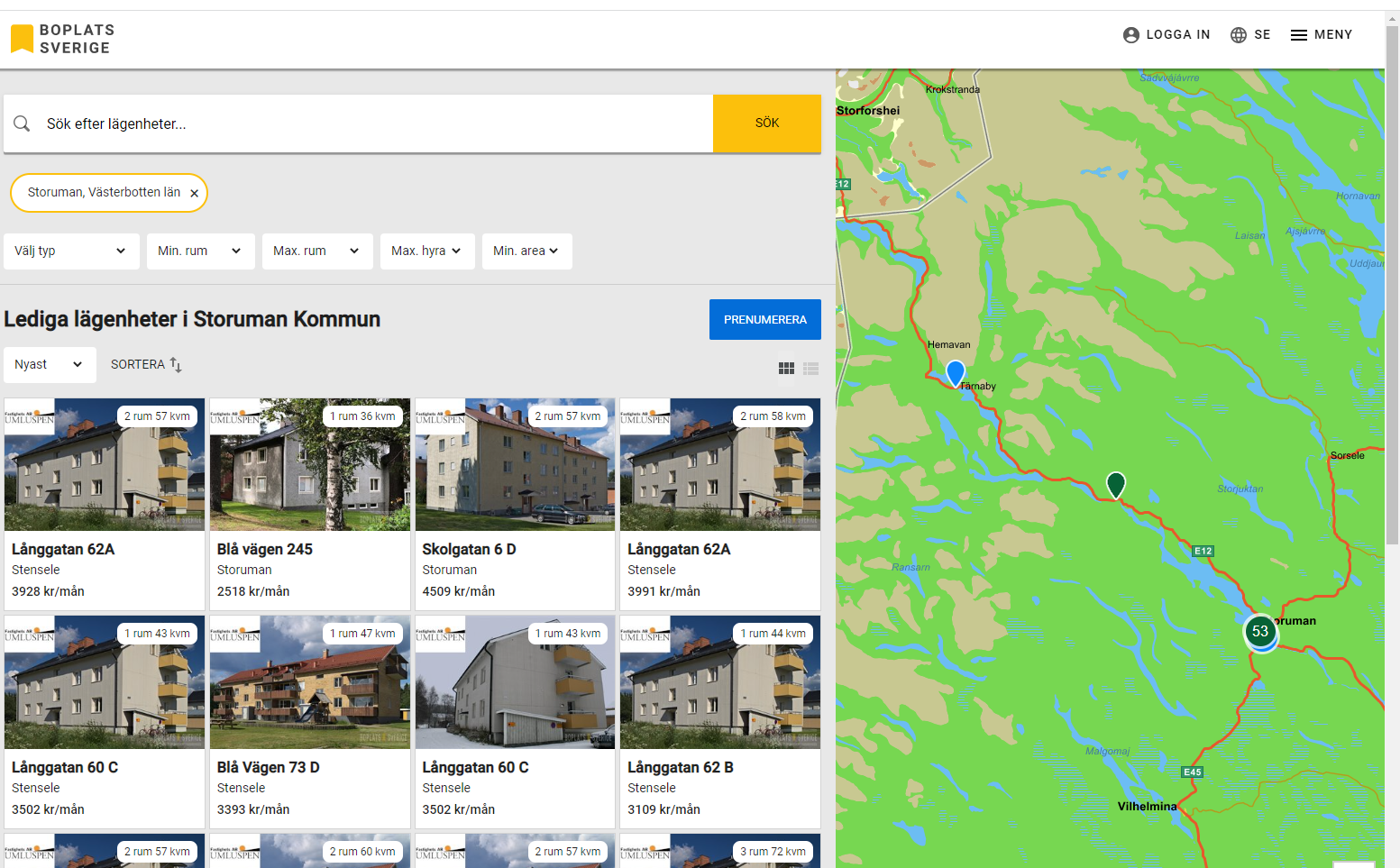Open listing Långgatan 62A for 3991 kr/mån

pos(720,505)
